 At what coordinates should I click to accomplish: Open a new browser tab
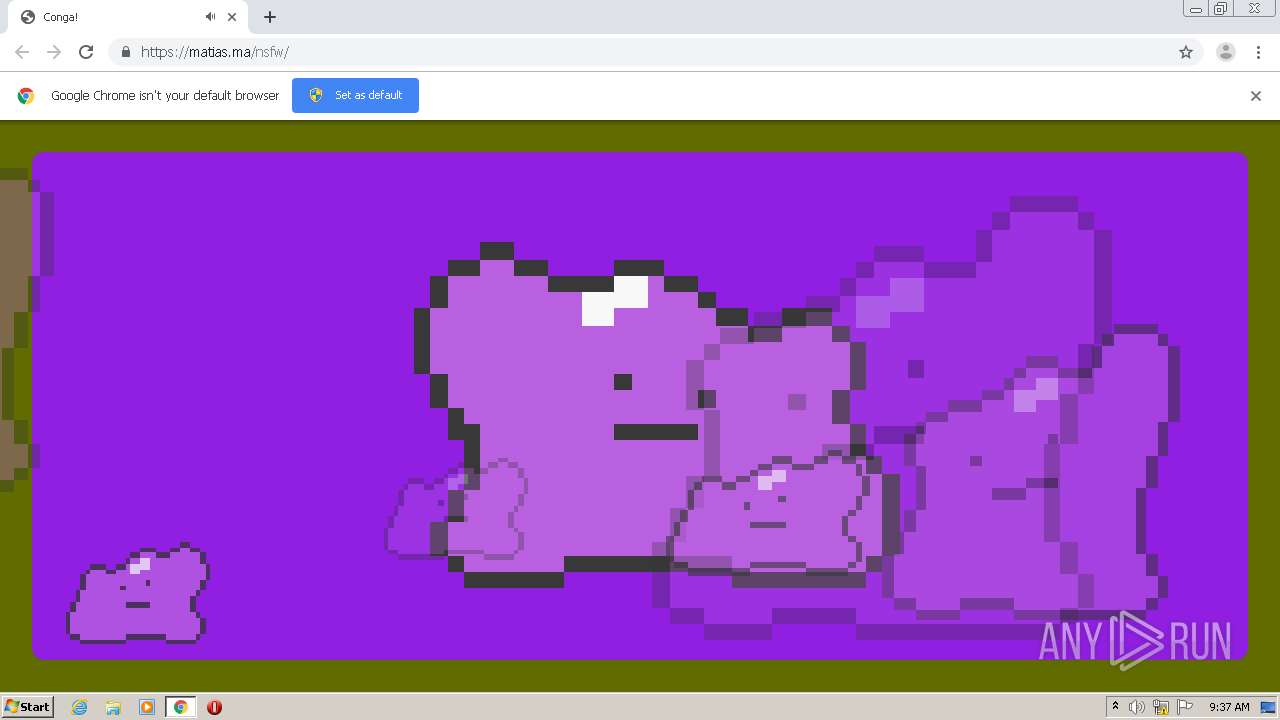(270, 17)
